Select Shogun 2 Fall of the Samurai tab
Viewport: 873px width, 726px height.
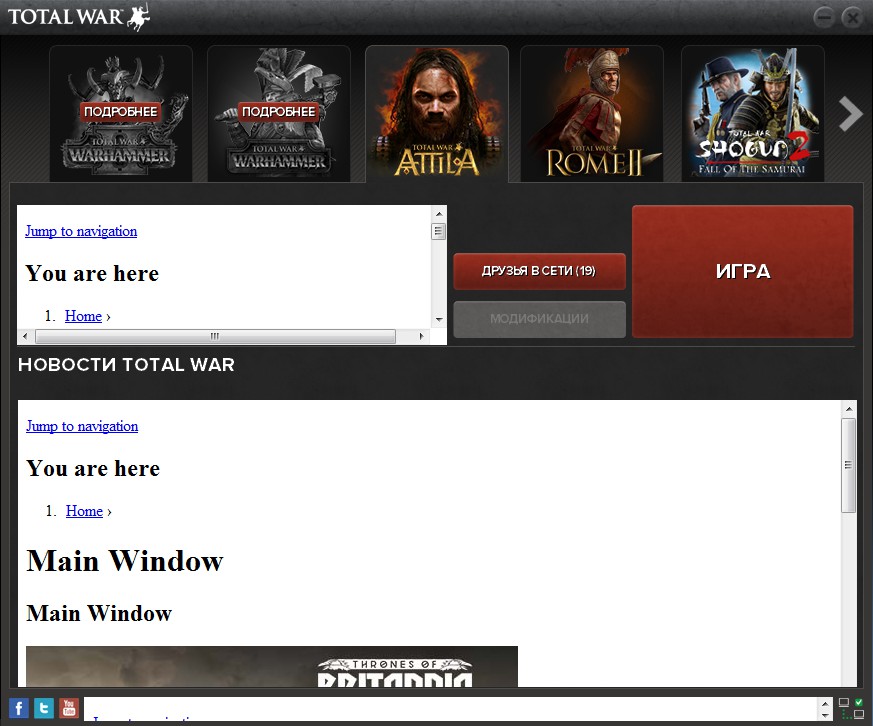(x=753, y=114)
